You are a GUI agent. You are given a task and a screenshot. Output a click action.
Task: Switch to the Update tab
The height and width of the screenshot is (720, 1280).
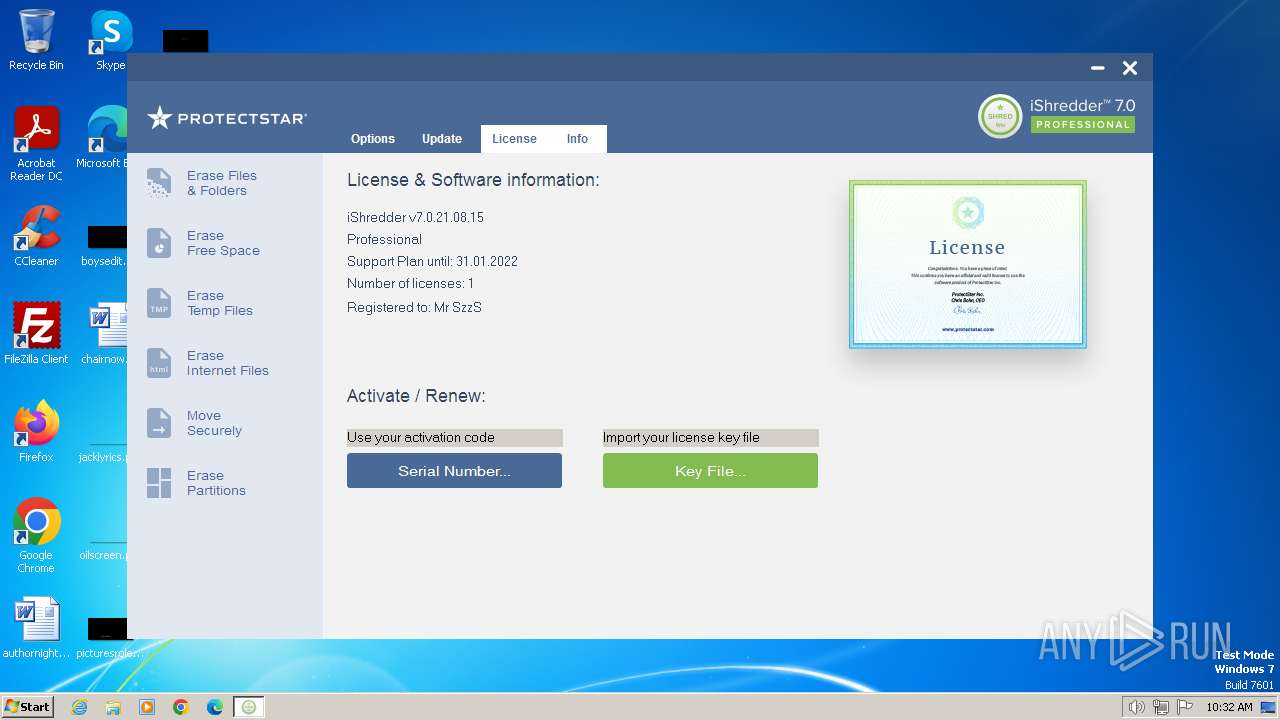pos(442,139)
